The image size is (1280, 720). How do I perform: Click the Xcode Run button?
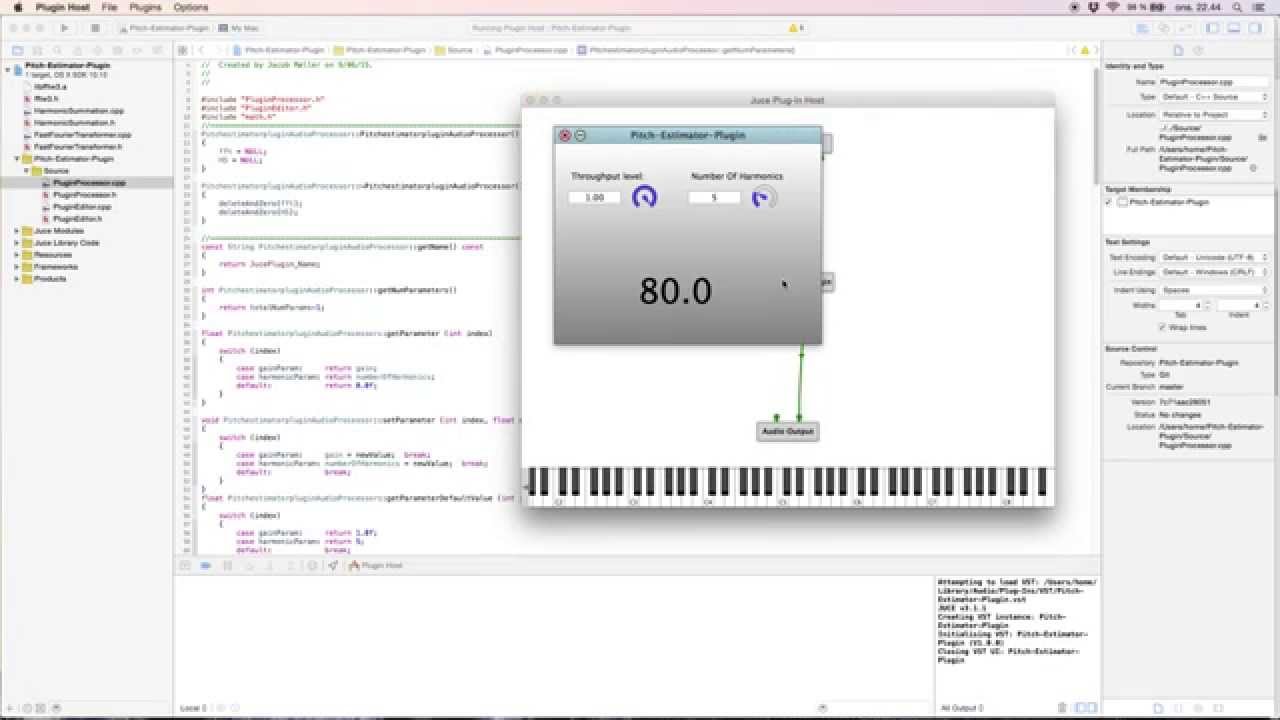[x=65, y=28]
